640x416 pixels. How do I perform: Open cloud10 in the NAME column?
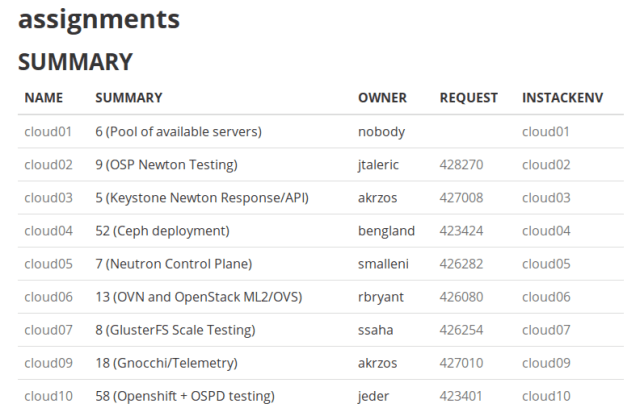(48, 396)
